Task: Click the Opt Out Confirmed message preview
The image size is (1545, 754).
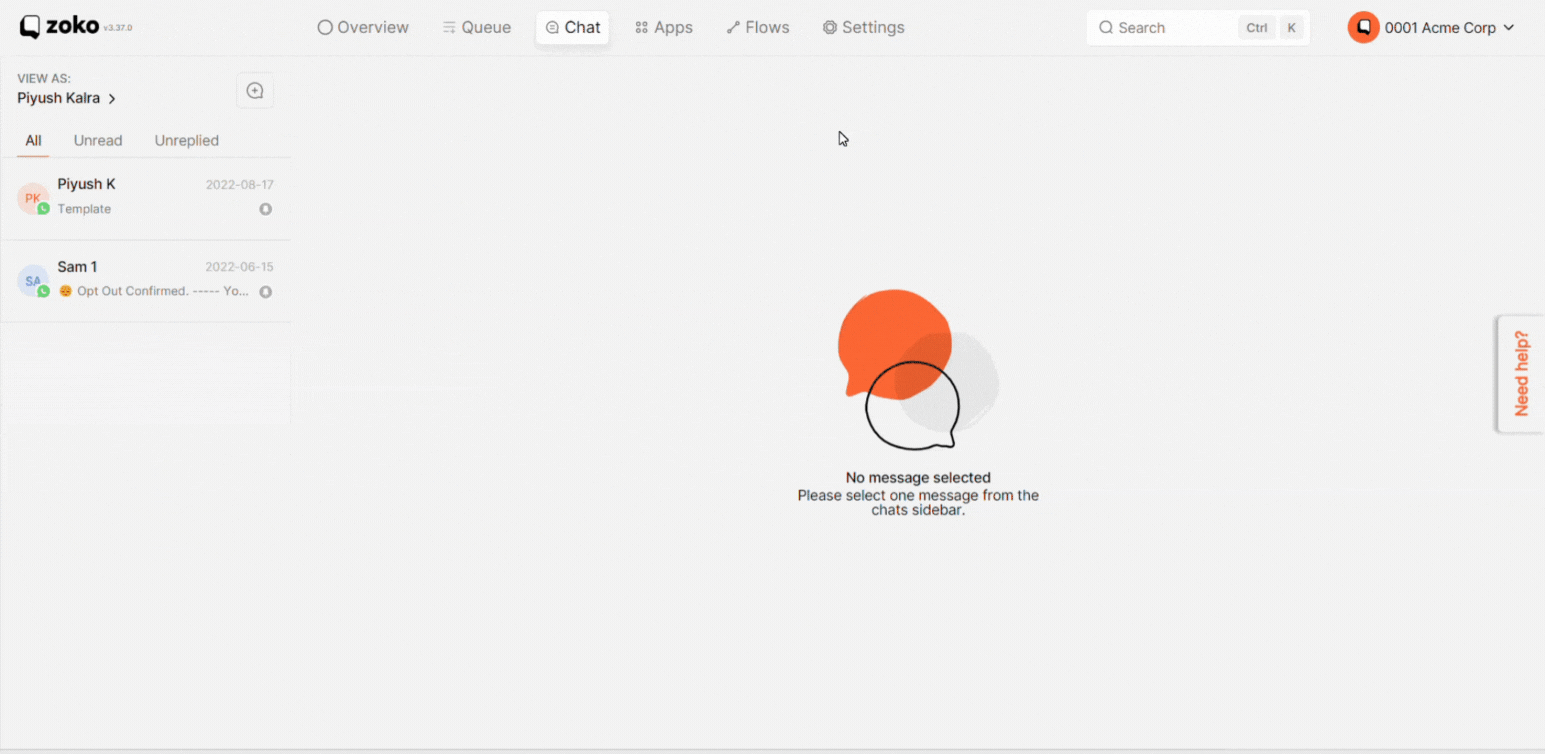Action: tap(154, 291)
